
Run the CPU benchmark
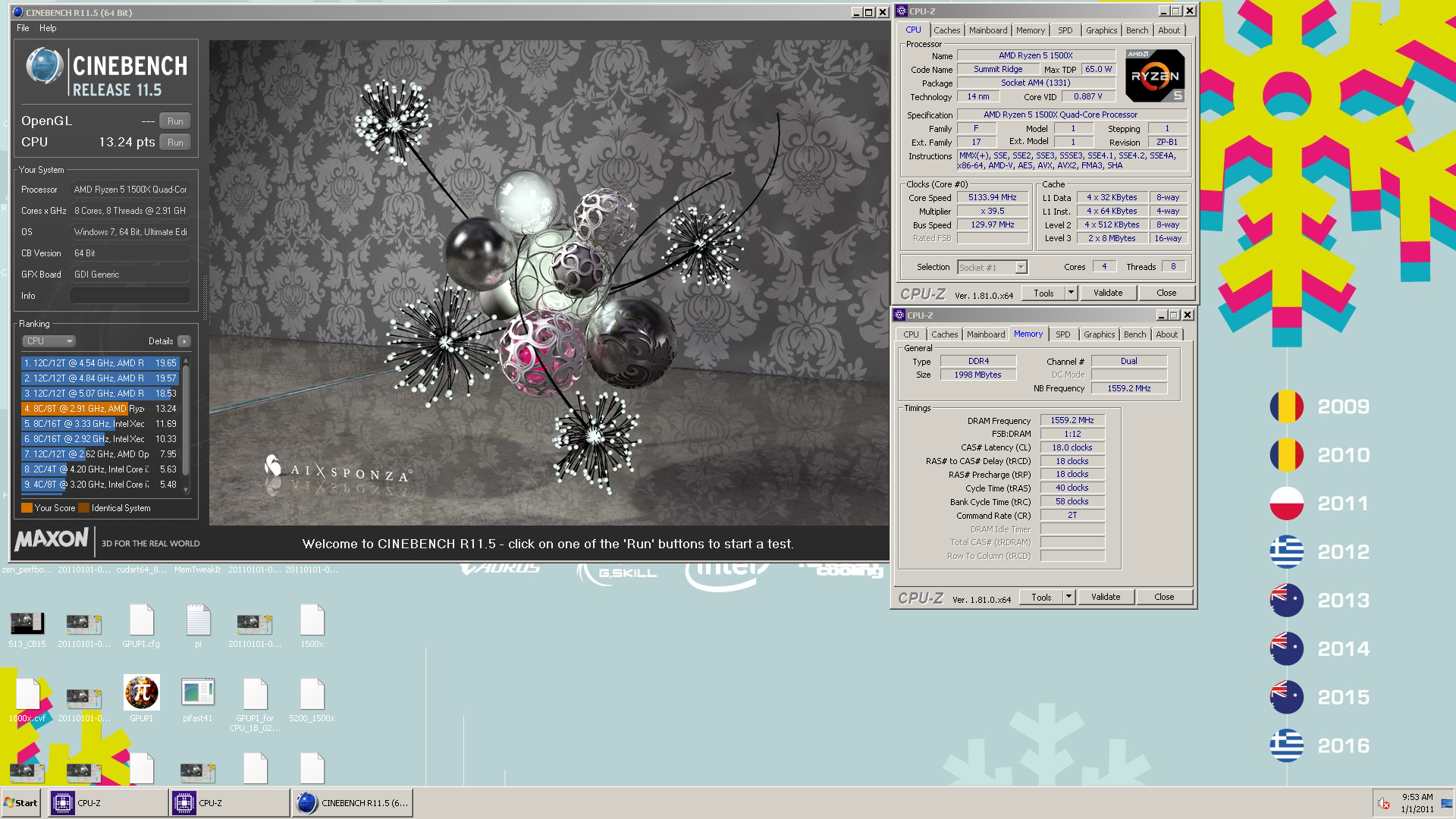click(175, 143)
